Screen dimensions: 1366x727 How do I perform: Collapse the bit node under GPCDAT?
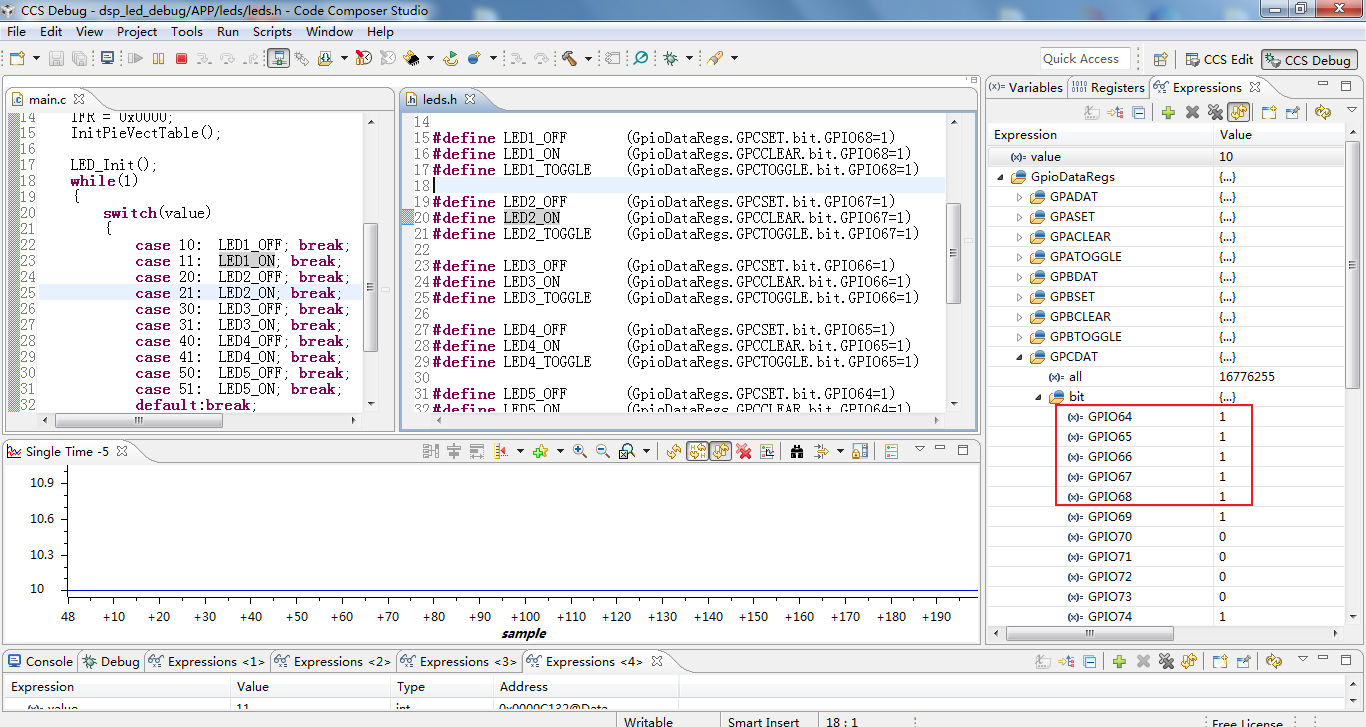(x=1038, y=397)
